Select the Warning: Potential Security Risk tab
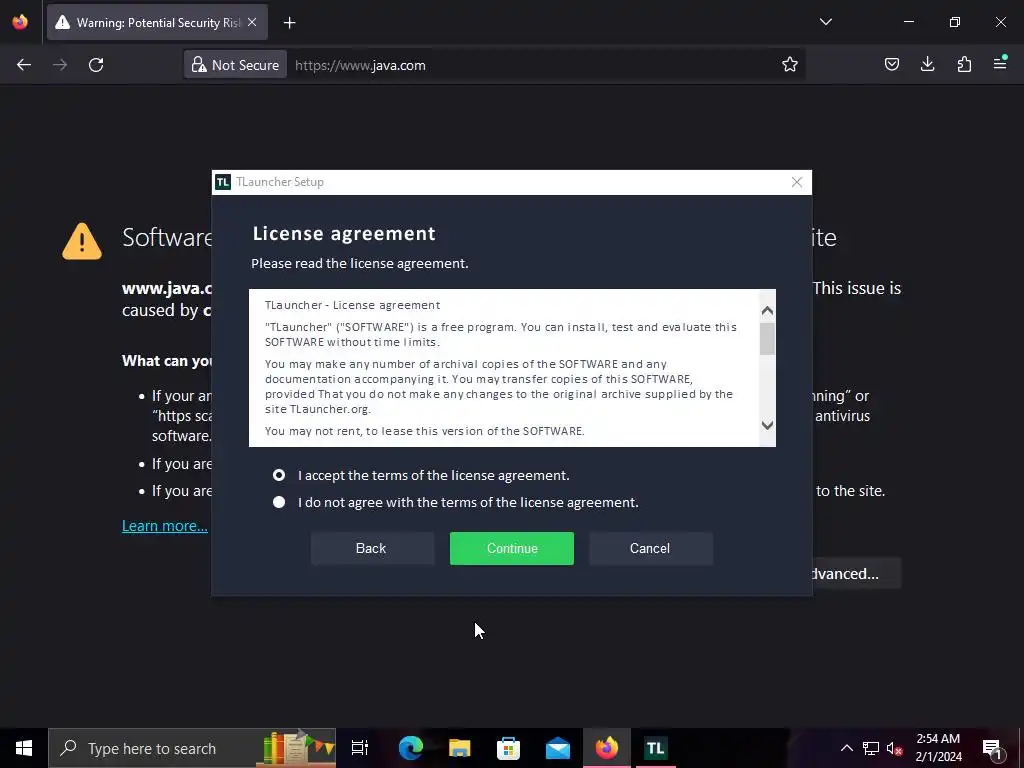Image resolution: width=1024 pixels, height=768 pixels. pos(157,22)
